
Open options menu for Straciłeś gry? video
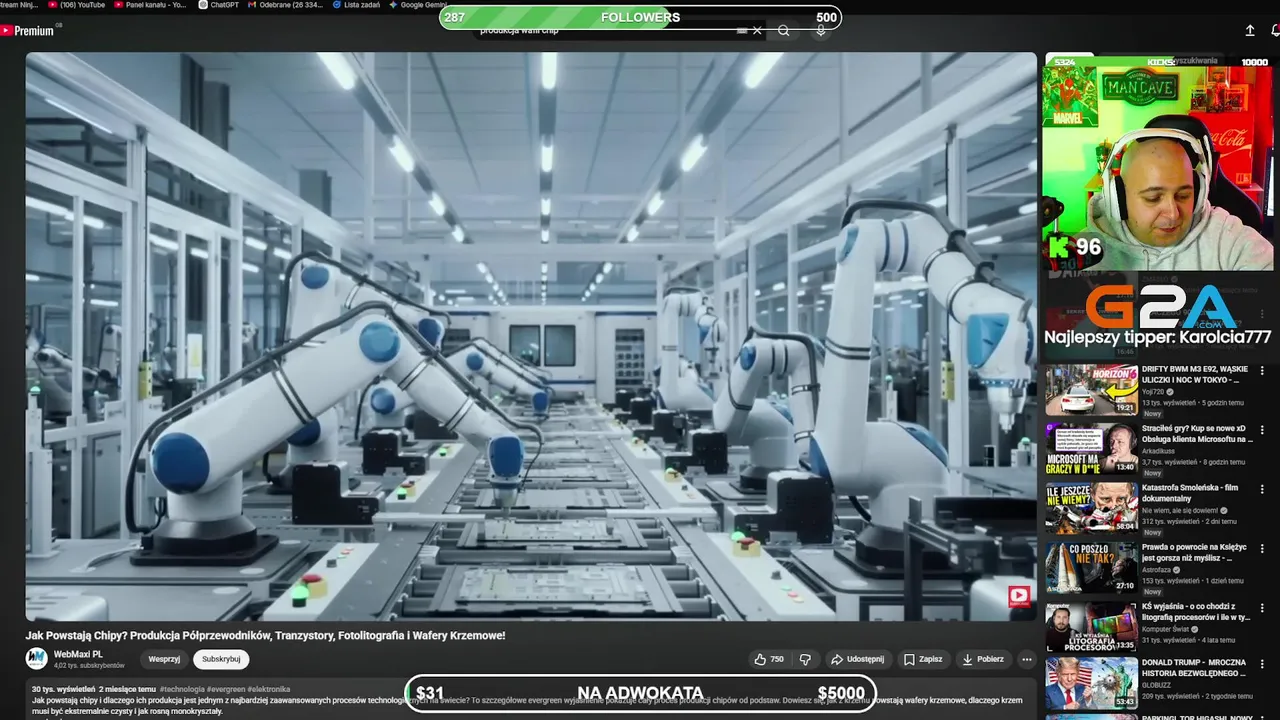point(1262,430)
